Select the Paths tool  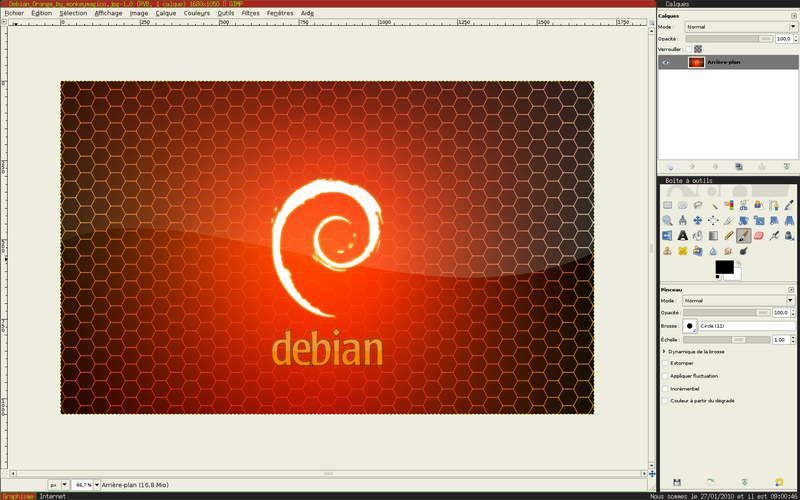click(774, 205)
